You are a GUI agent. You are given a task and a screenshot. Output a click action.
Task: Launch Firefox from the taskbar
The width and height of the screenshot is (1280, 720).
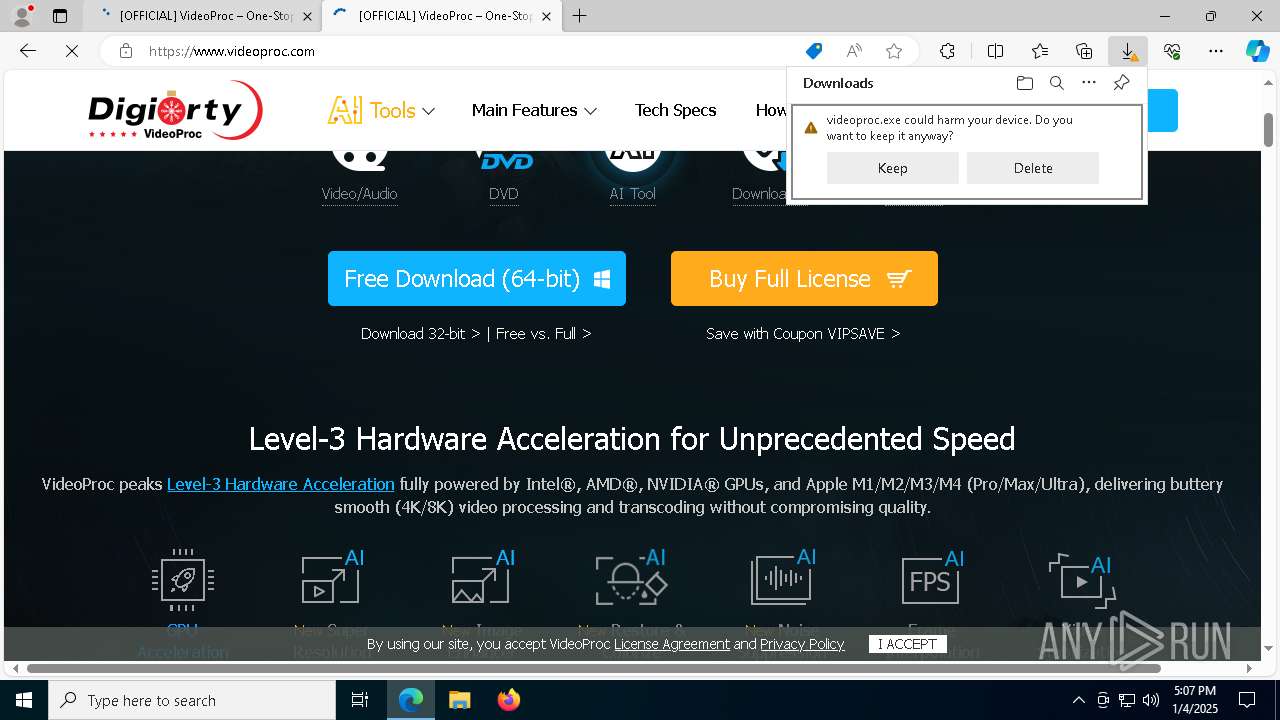509,700
